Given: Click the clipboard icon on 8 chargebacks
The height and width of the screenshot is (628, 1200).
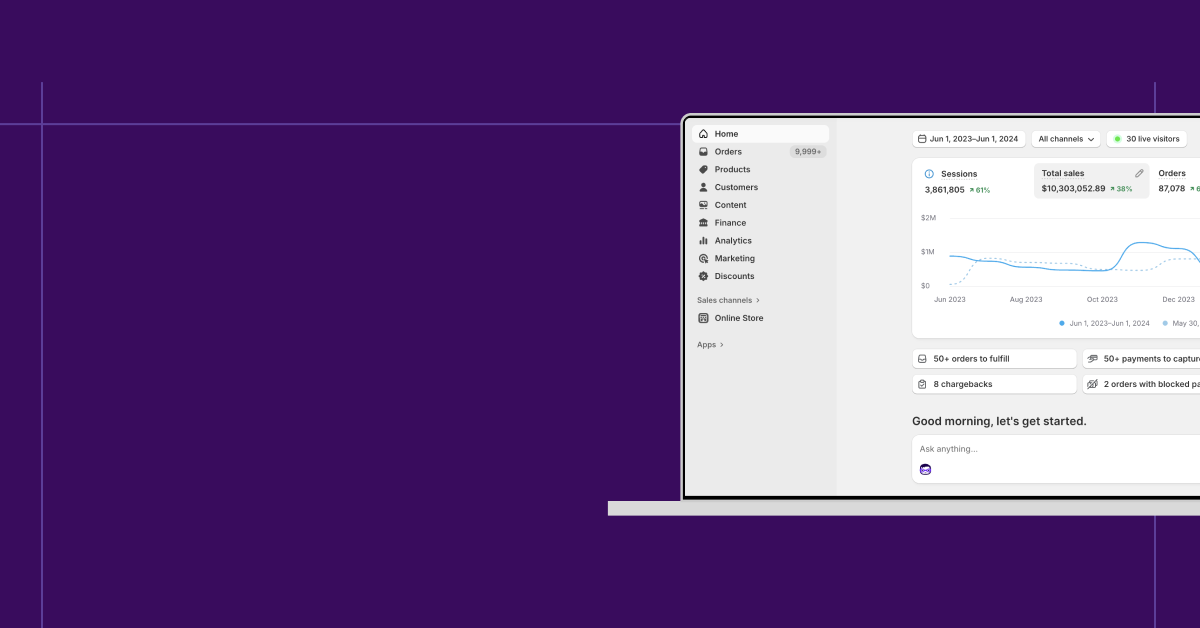Looking at the screenshot, I should pos(922,384).
